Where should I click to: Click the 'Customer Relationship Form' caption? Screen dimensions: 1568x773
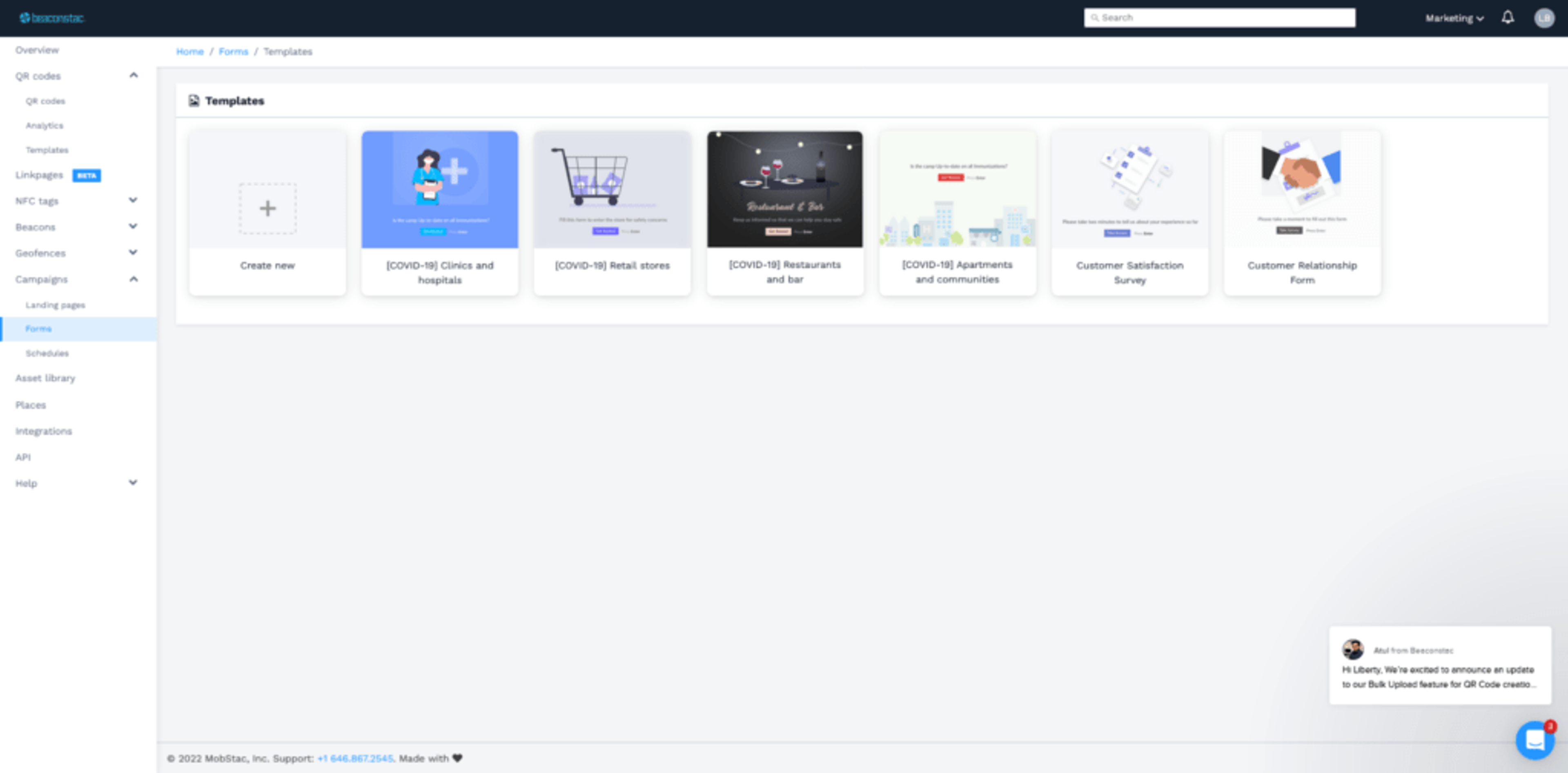tap(1302, 273)
